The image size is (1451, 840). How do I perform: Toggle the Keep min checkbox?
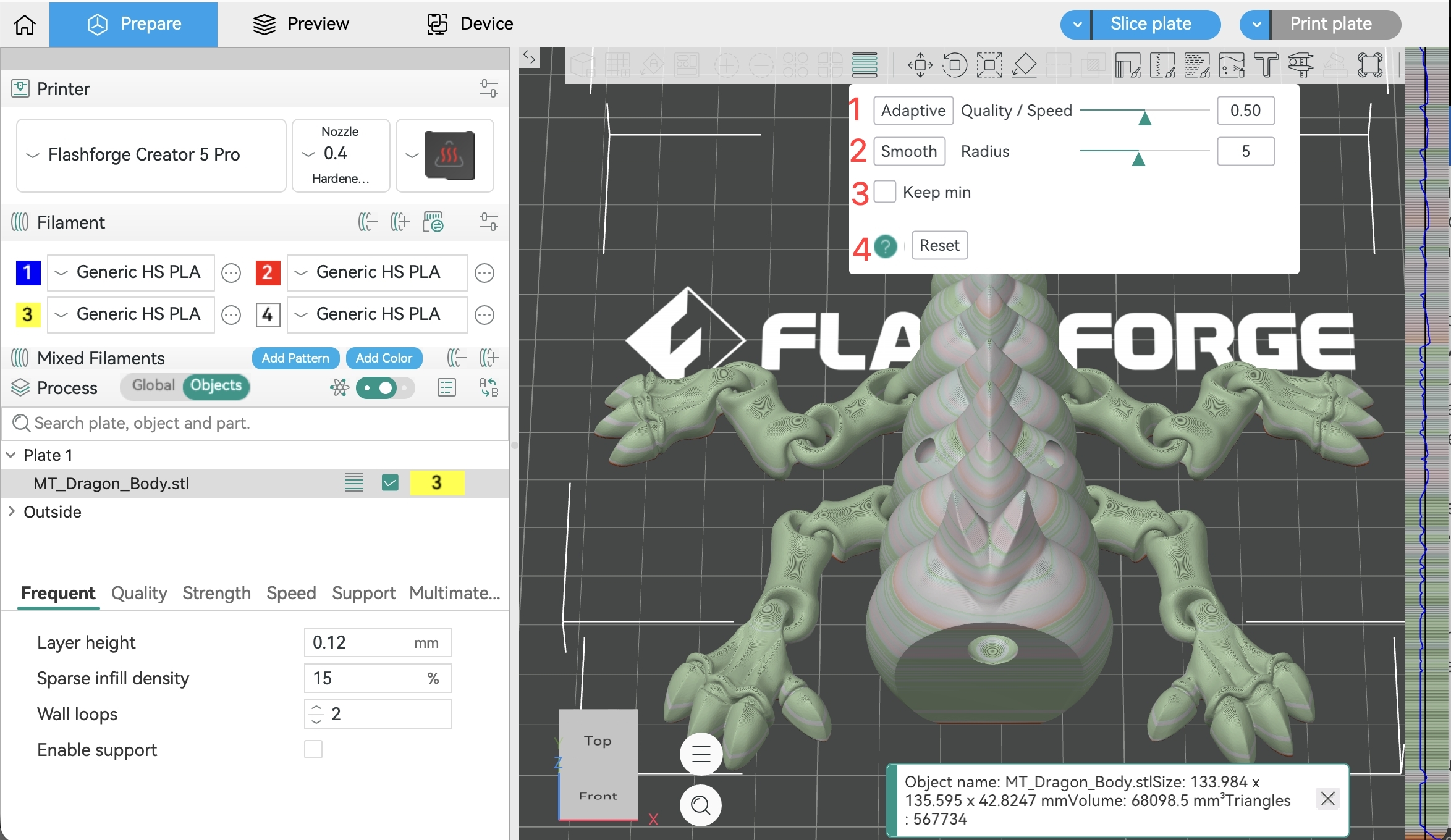tap(885, 192)
